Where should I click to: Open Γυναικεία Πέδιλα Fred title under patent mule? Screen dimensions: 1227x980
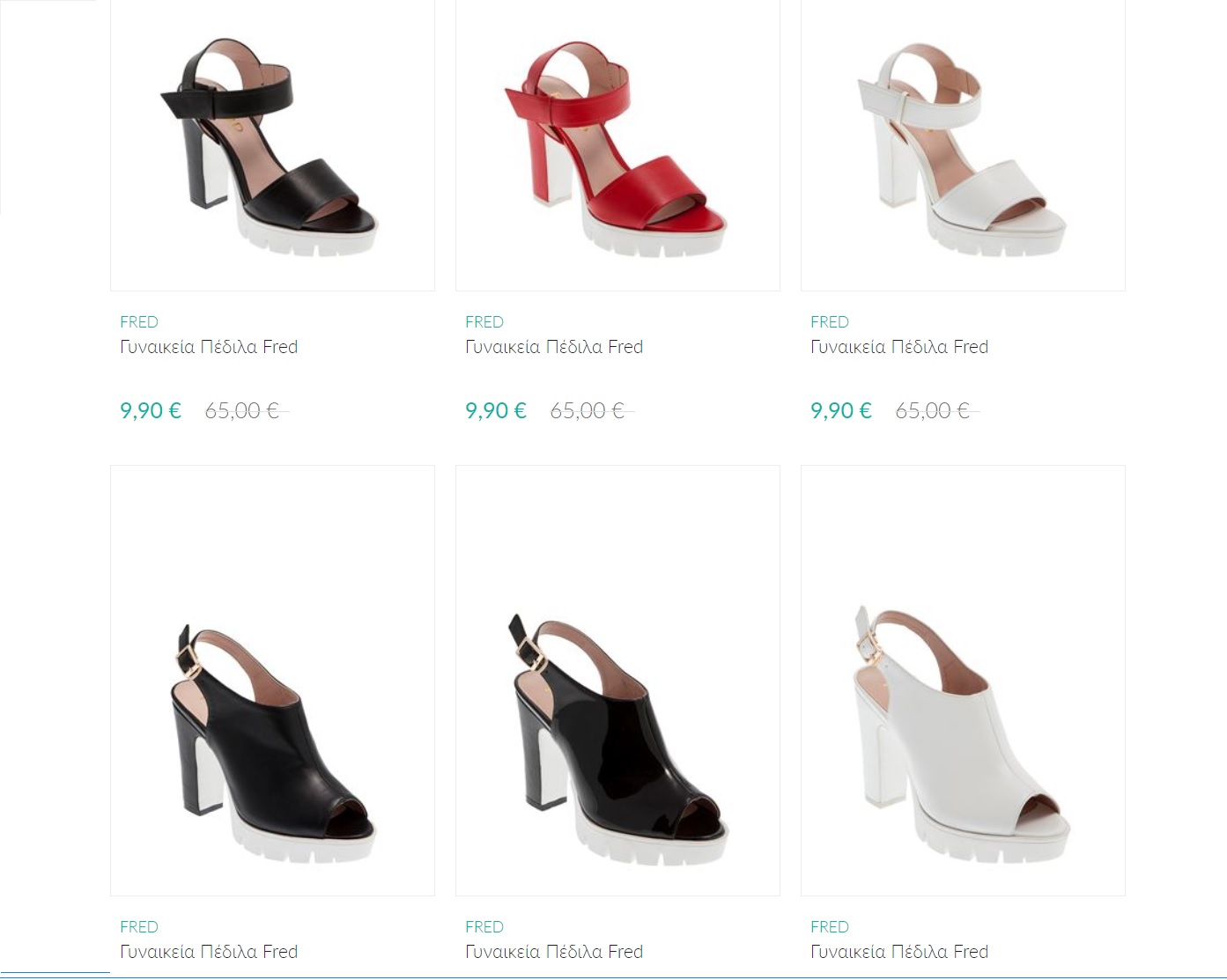554,952
